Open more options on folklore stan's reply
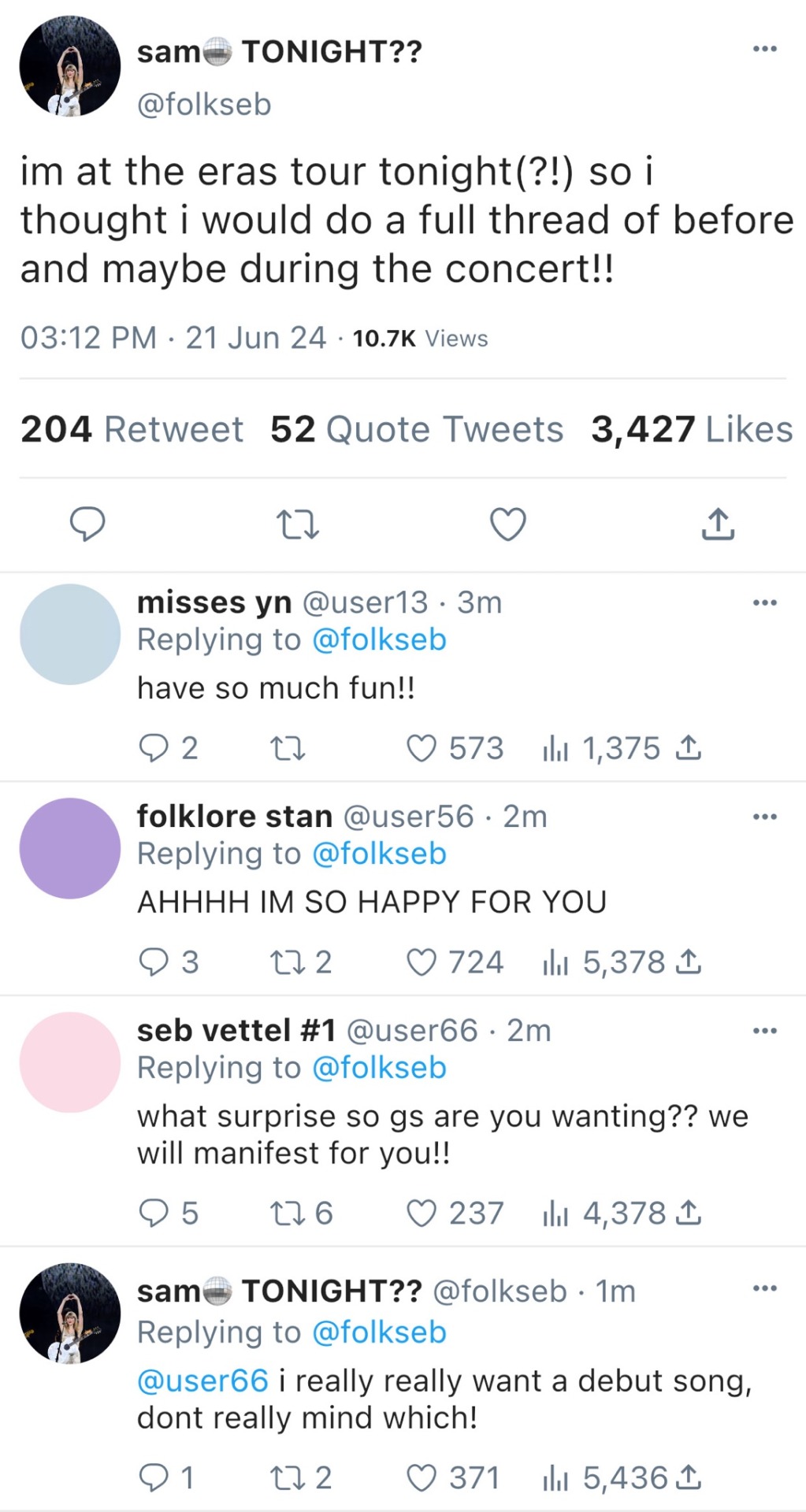 [764, 817]
